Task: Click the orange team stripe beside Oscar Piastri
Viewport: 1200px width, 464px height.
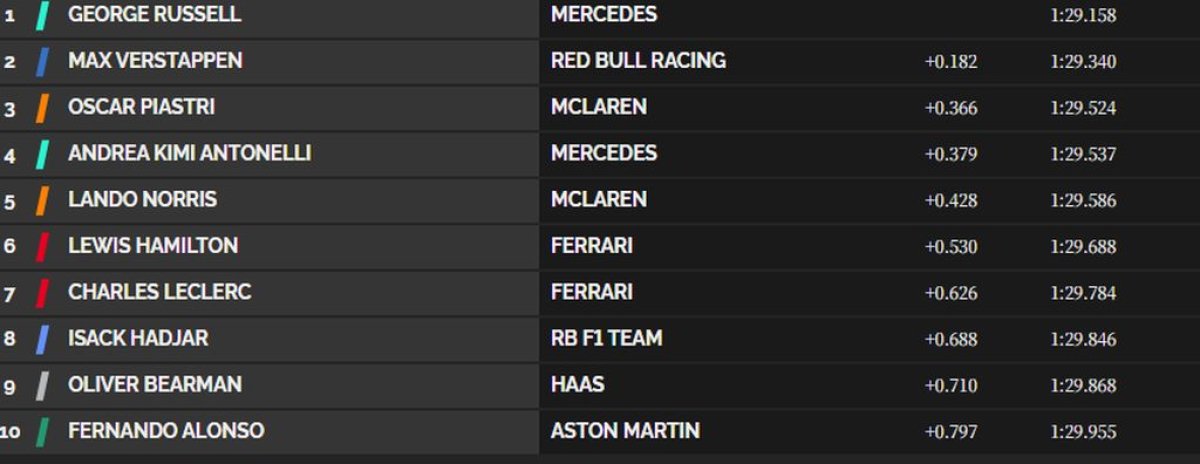Action: [x=43, y=108]
